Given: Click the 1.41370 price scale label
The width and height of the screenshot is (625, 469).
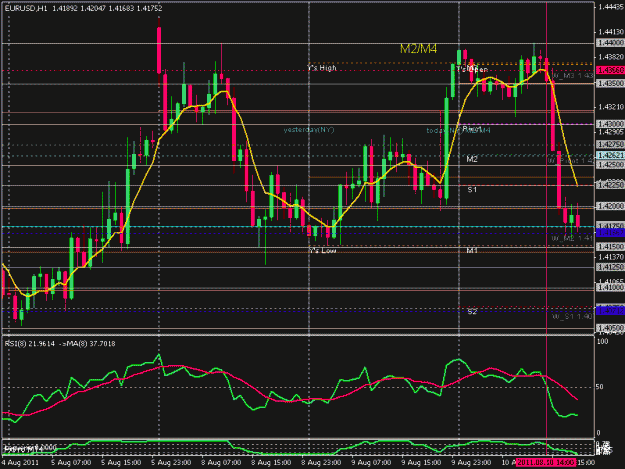Looking at the screenshot, I should pyautogui.click(x=611, y=257).
